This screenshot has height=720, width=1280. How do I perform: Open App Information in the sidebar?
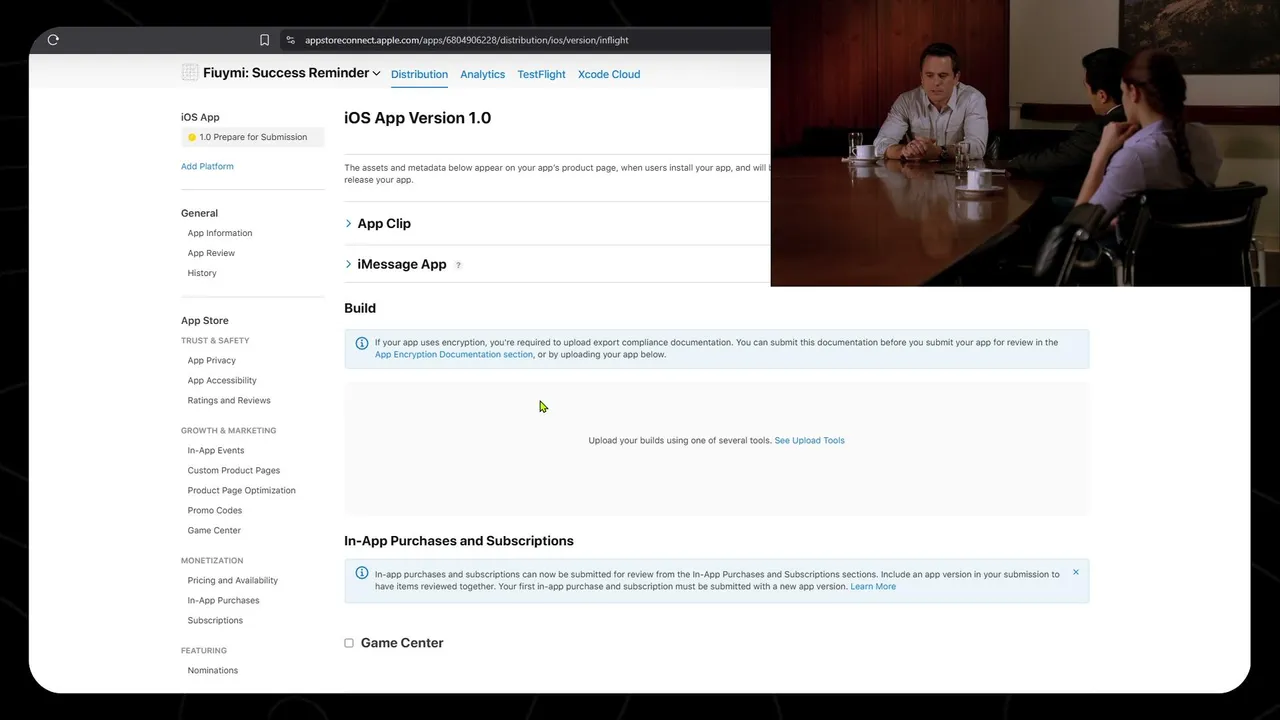point(220,233)
